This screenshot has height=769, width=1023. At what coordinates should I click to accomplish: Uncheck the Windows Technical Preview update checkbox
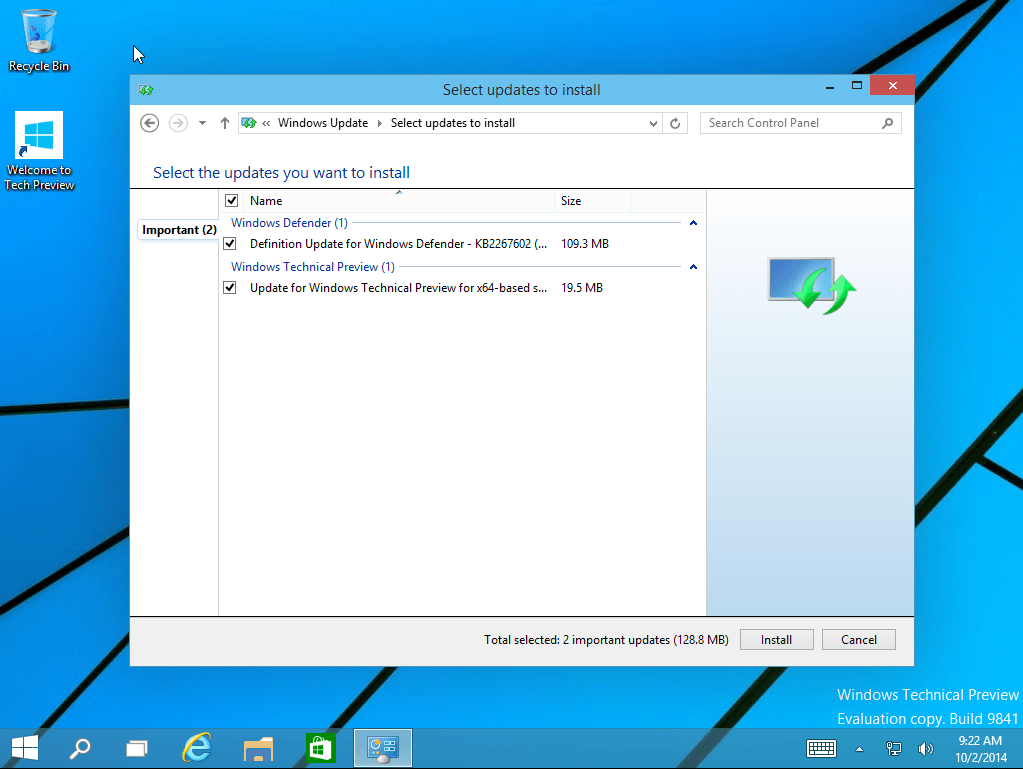point(230,288)
